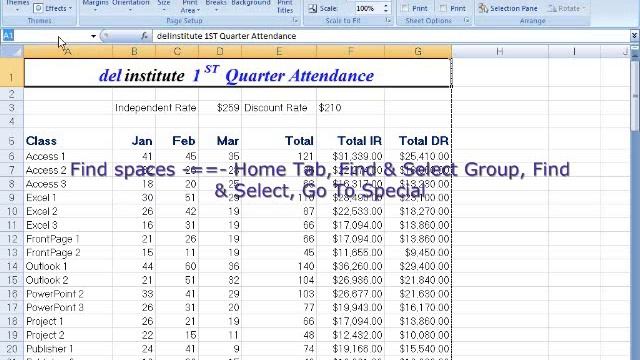Click the '$36,260.00' Total IR cell
The image size is (640, 360).
(351, 267)
